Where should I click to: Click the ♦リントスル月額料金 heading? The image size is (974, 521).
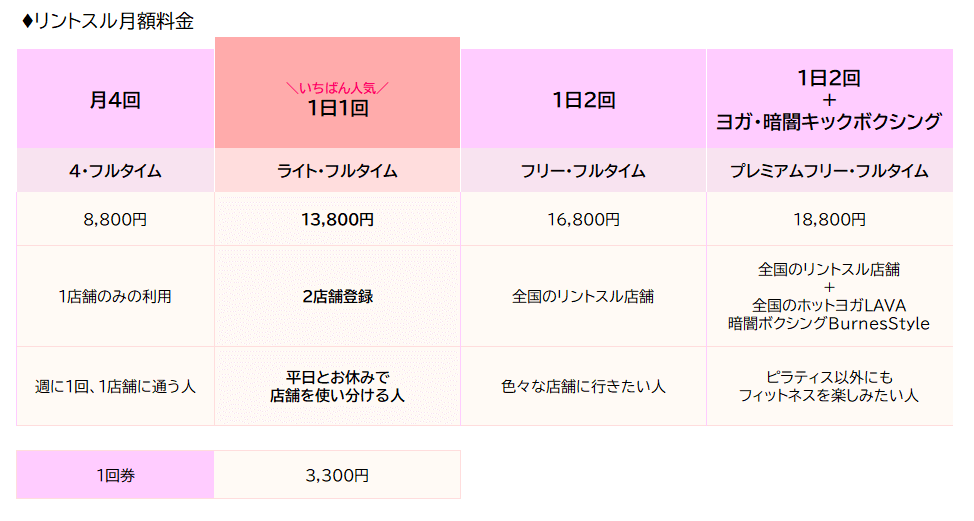pos(107,22)
